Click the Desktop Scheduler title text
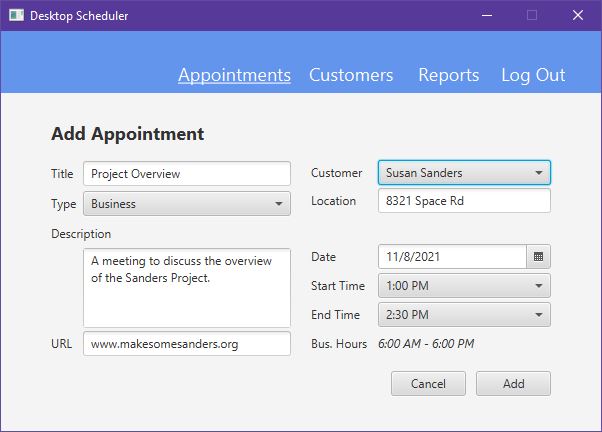The width and height of the screenshot is (602, 432). [79, 16]
